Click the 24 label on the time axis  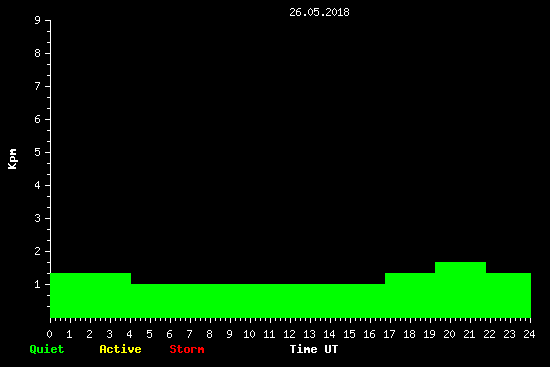pyautogui.click(x=529, y=334)
